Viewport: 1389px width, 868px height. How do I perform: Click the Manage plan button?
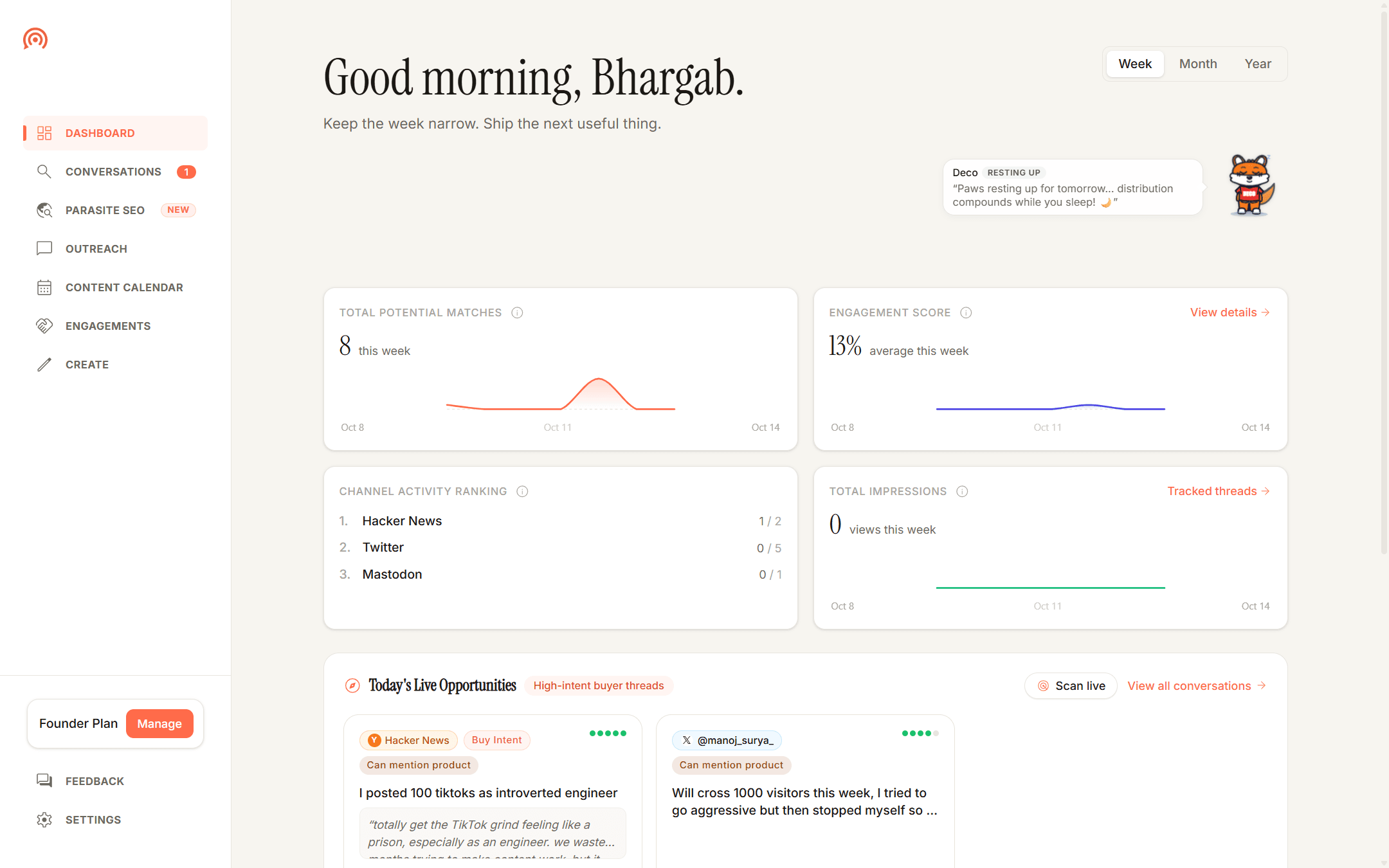click(159, 724)
